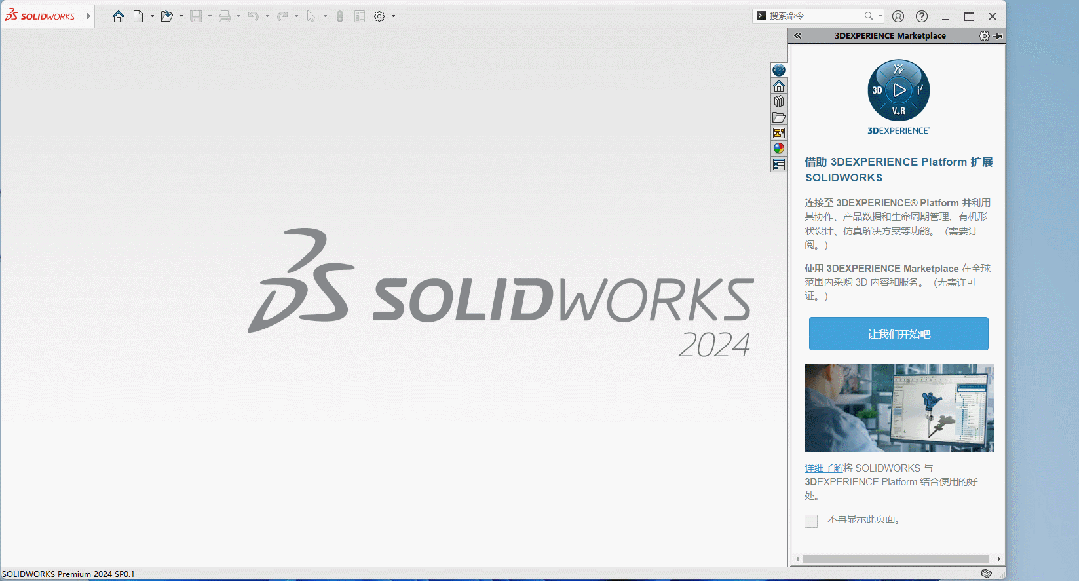
Task: Open the dropdown arrow beside Open
Action: pos(181,16)
